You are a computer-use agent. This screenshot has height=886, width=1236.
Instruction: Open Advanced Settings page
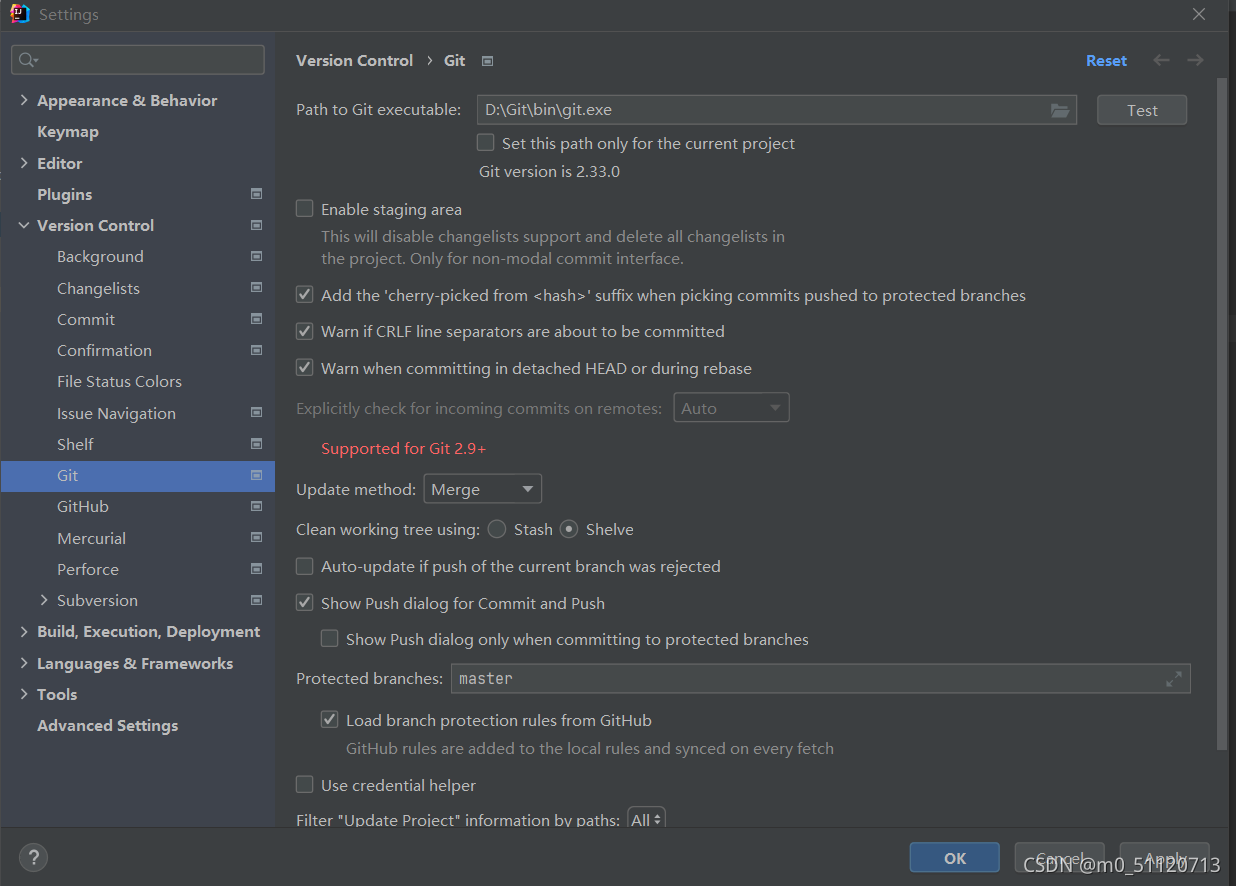coord(108,725)
